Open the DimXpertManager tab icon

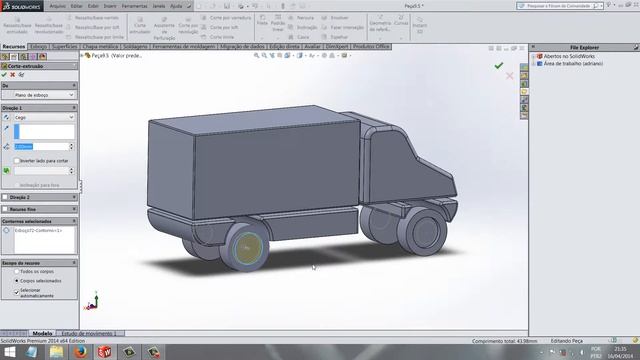33,57
